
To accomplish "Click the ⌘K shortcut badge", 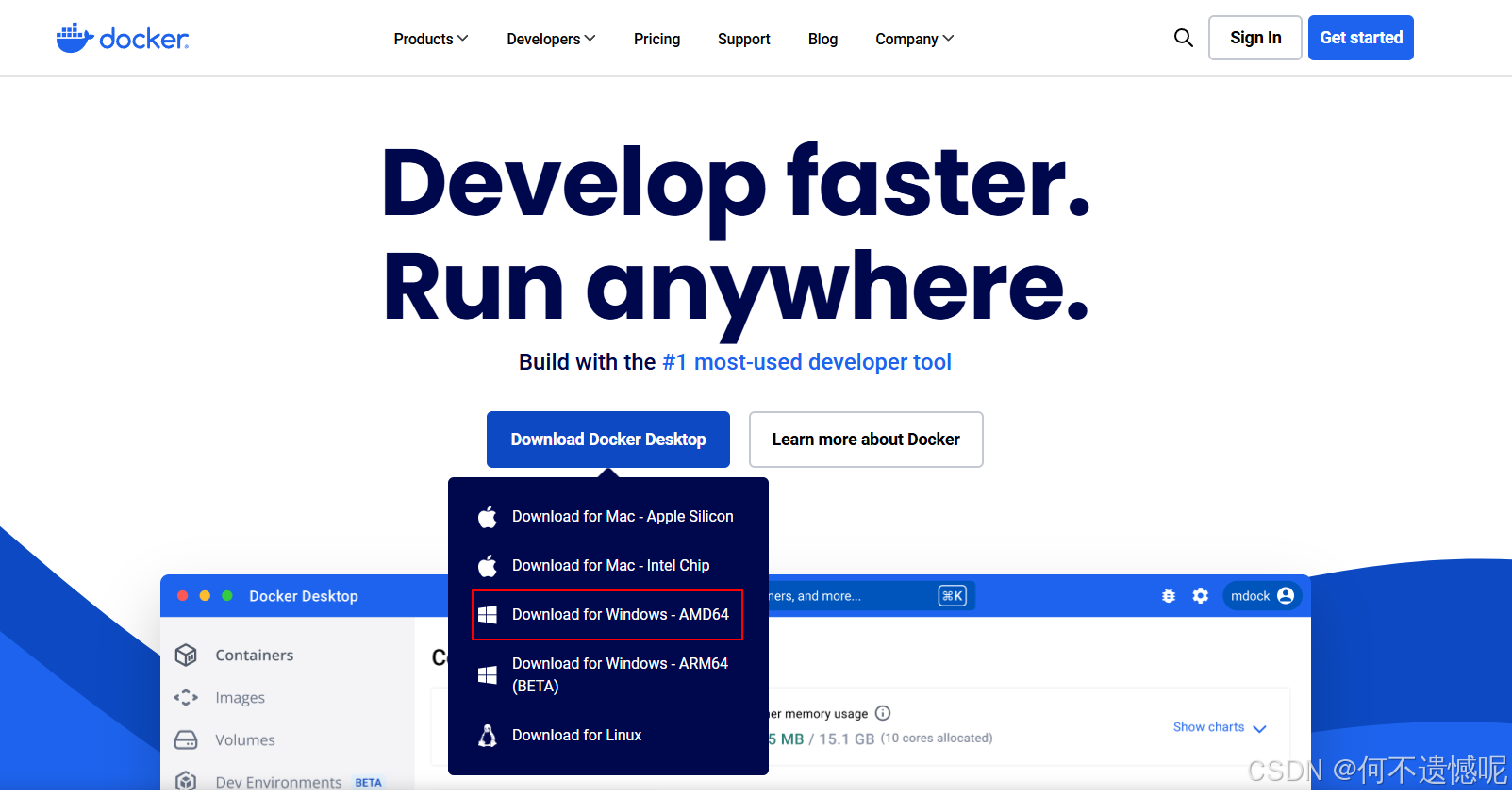I will click(953, 596).
